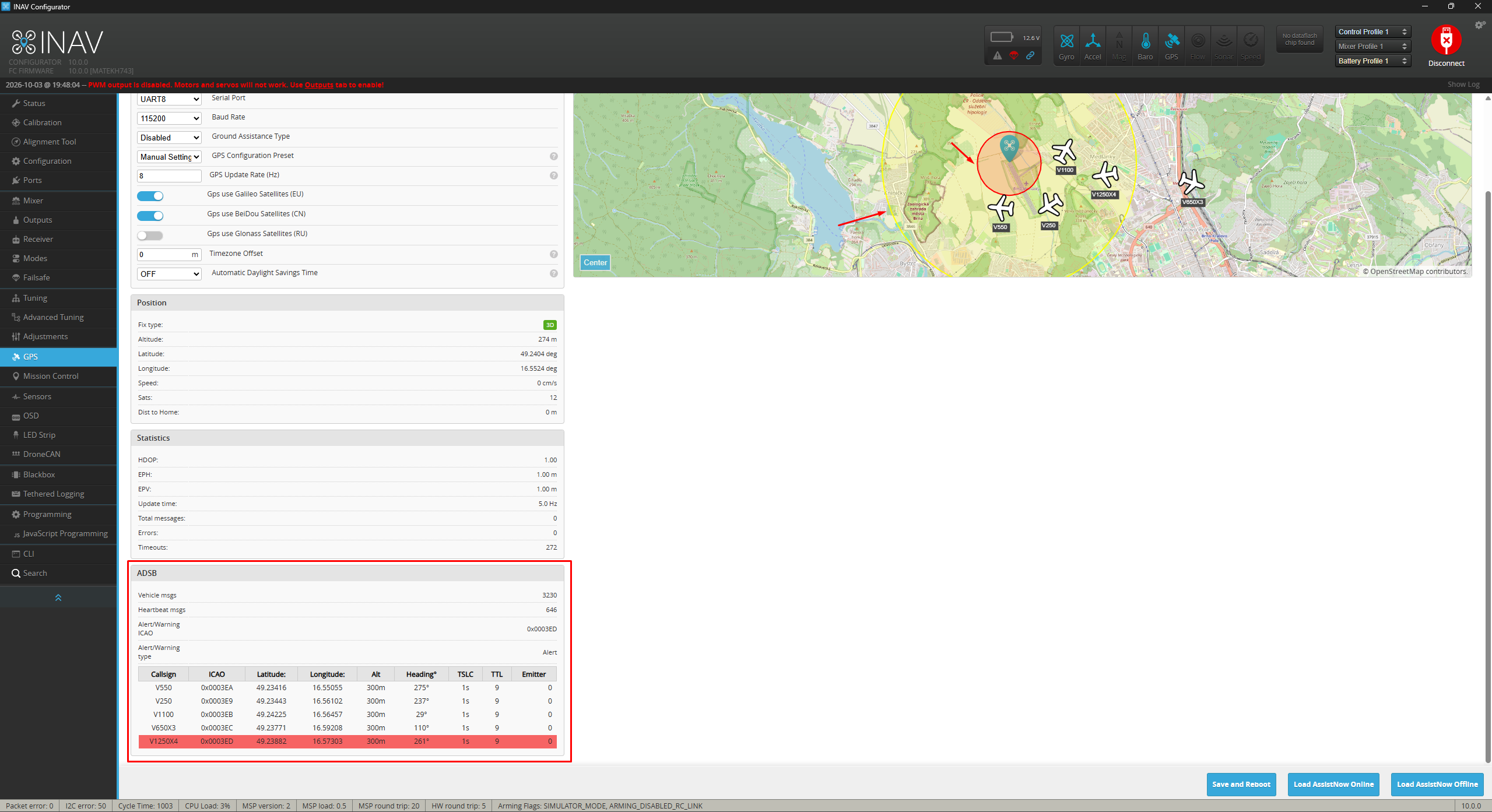The width and height of the screenshot is (1492, 812).
Task: Open GPS Configuration Preset dropdown
Action: tap(169, 157)
